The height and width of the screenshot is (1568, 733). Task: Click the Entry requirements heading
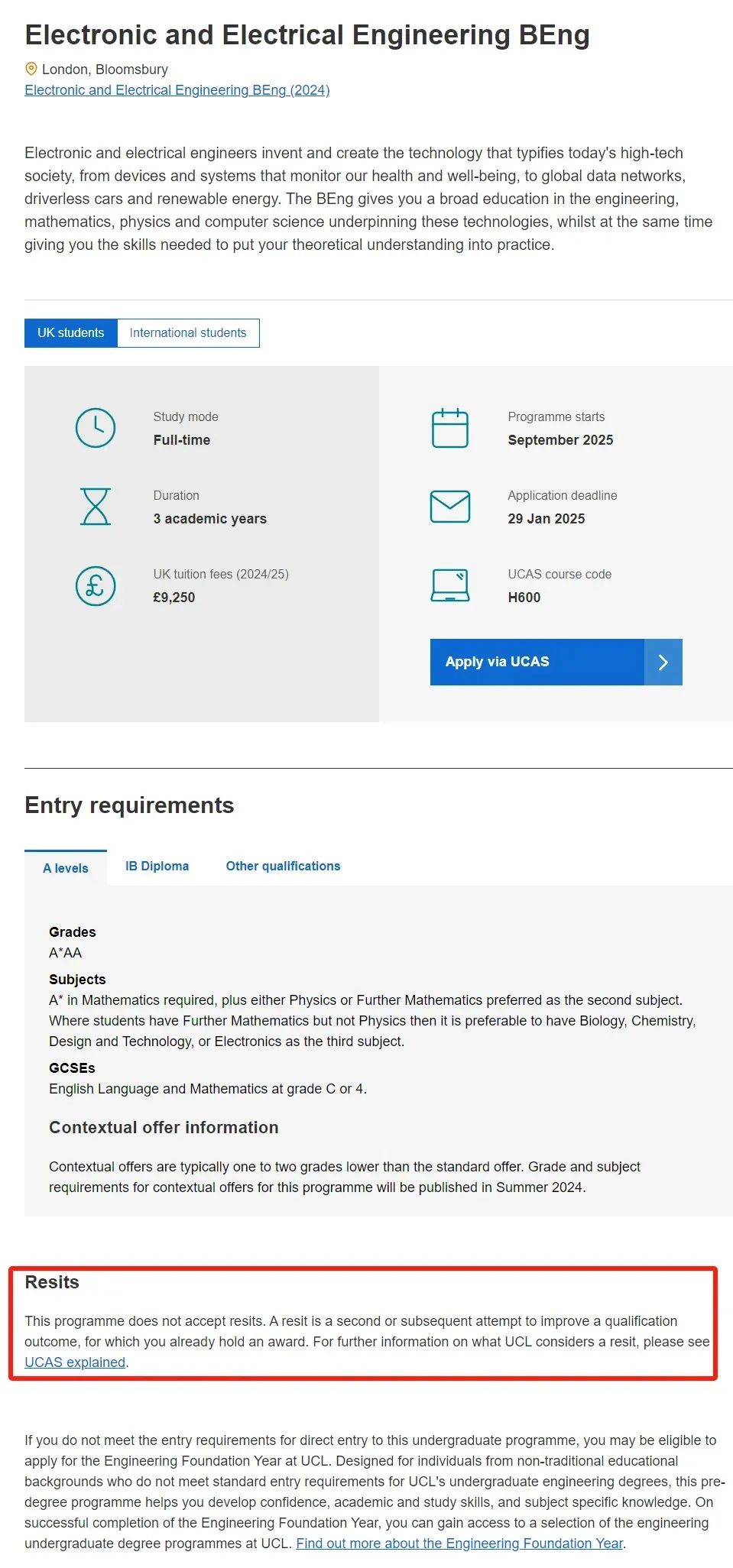tap(129, 805)
